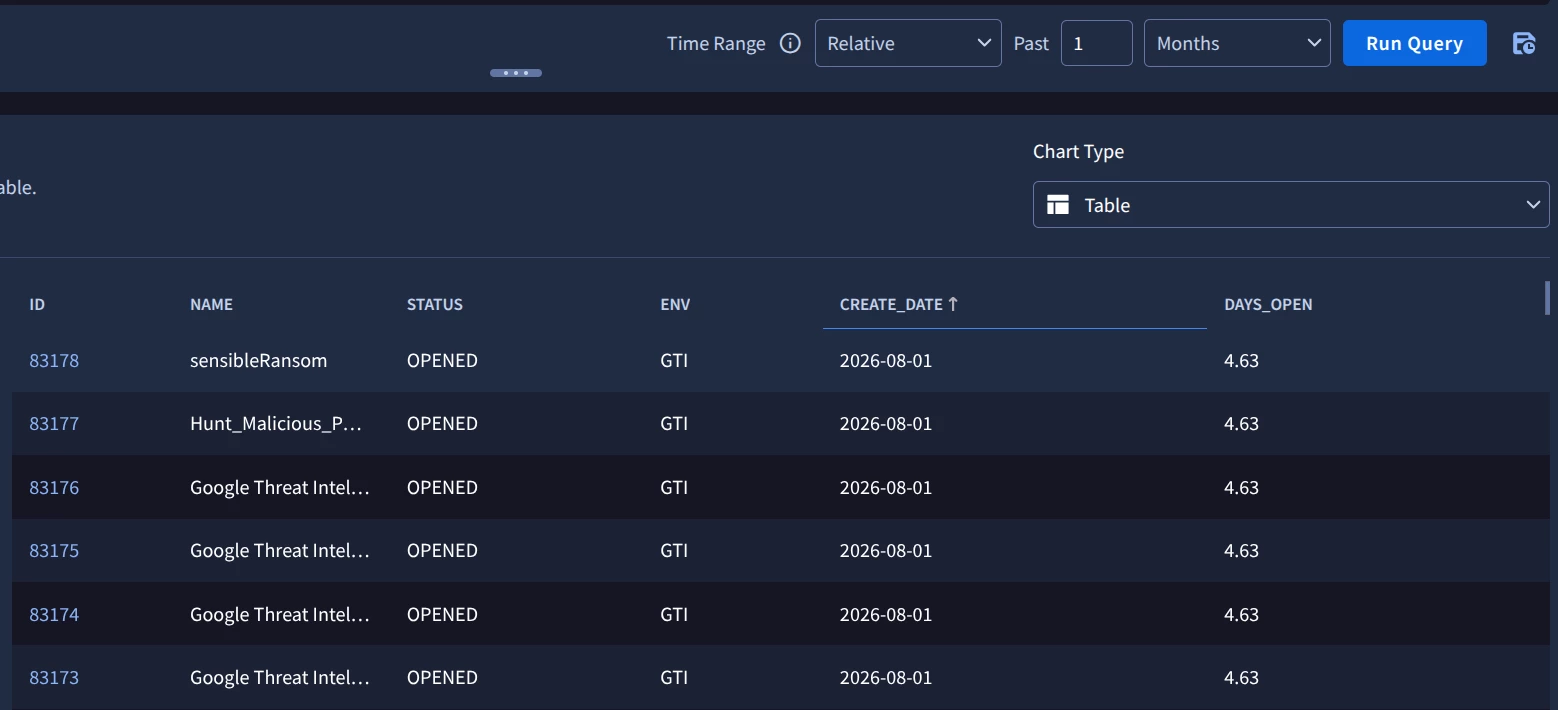Sort by the ID column header
Viewport: 1558px width, 710px height.
[37, 304]
